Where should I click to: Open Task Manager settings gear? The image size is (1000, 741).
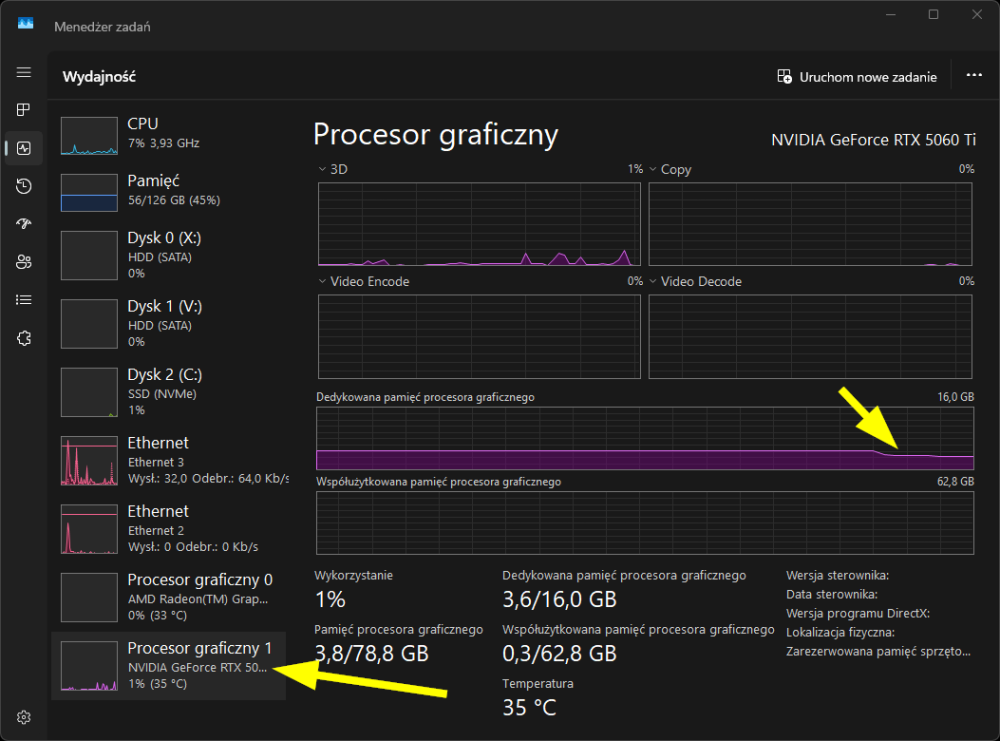pos(24,717)
